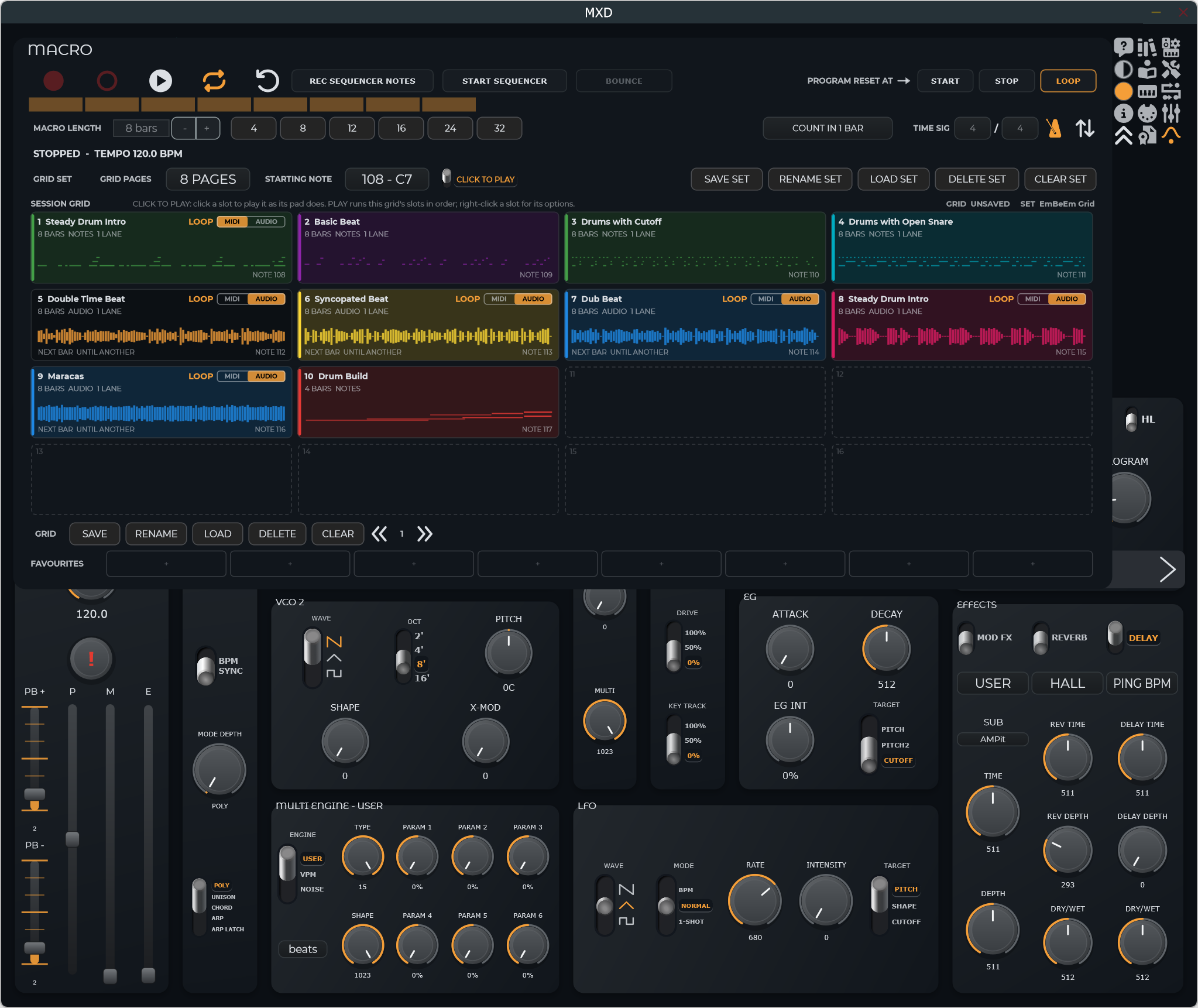Click the up-down swap arrows icon

click(1085, 128)
